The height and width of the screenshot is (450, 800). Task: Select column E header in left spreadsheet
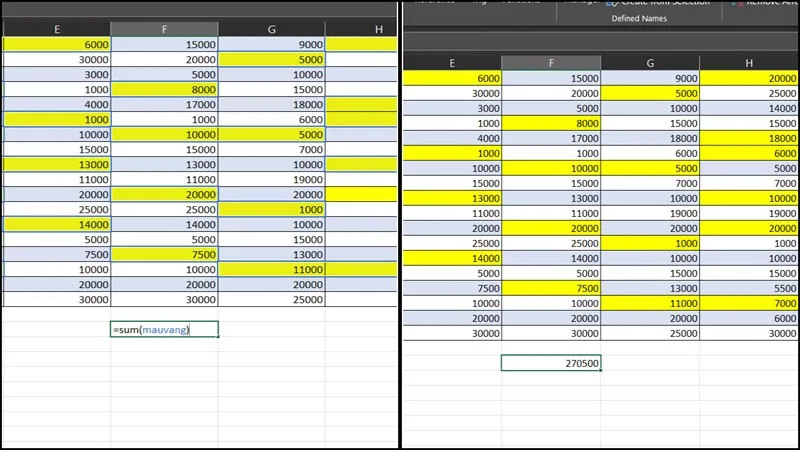[x=56, y=28]
